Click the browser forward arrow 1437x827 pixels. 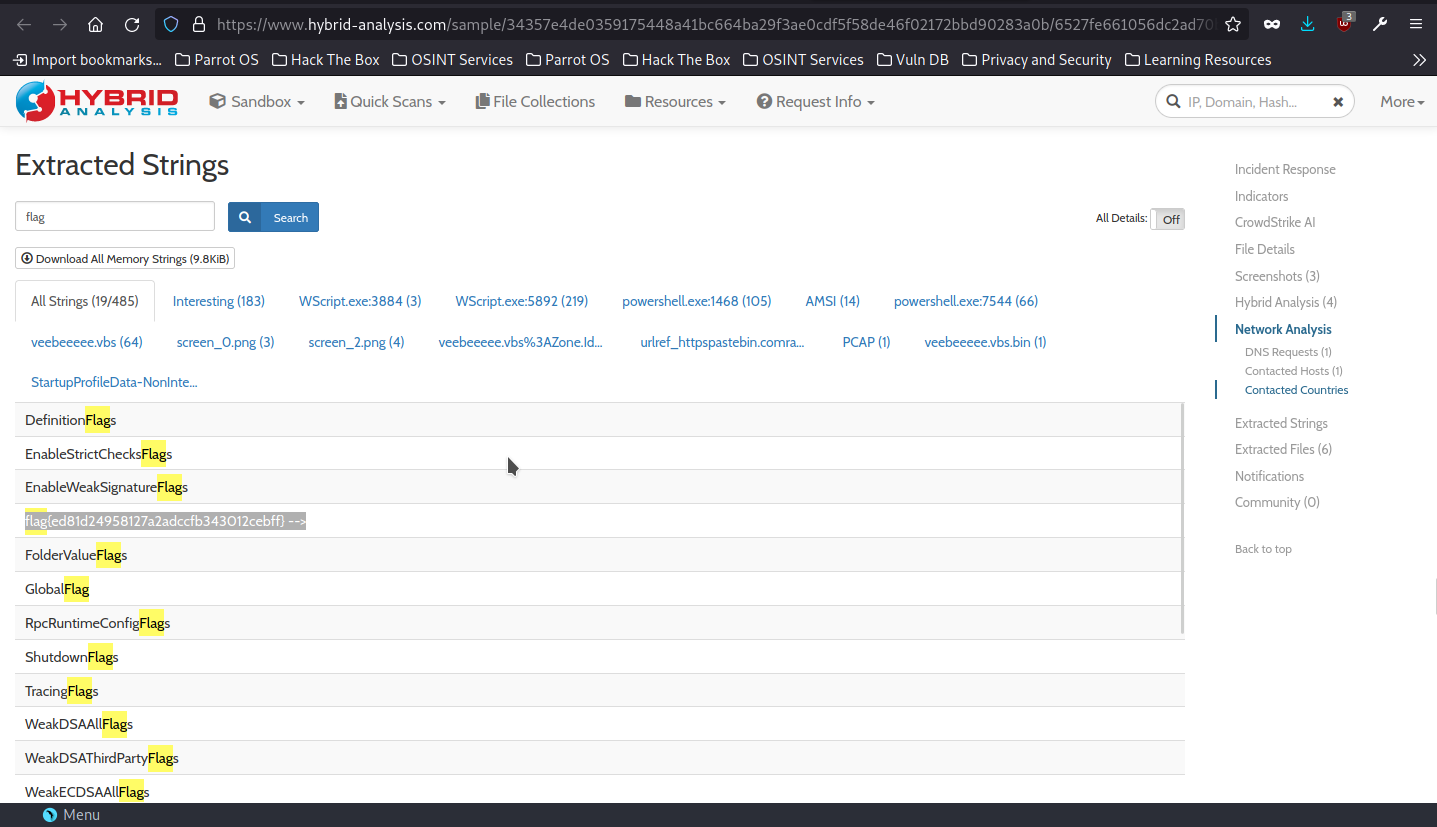(x=60, y=24)
